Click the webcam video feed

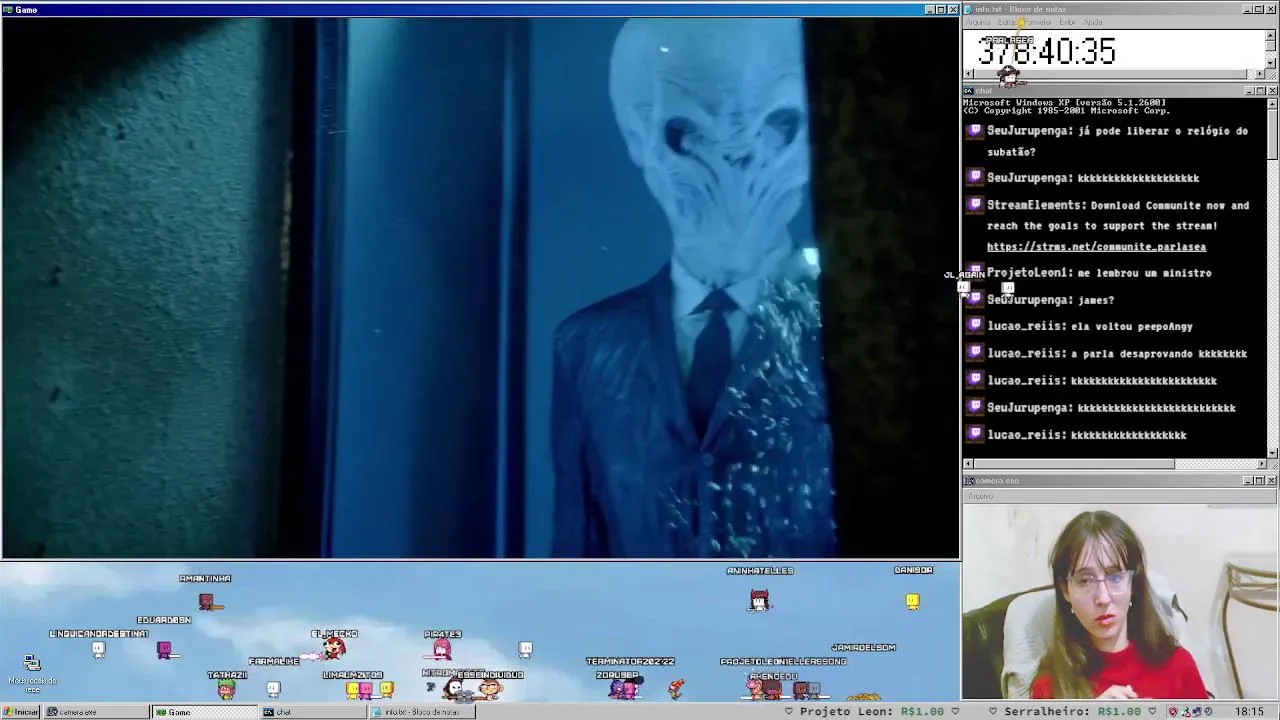tap(1120, 600)
